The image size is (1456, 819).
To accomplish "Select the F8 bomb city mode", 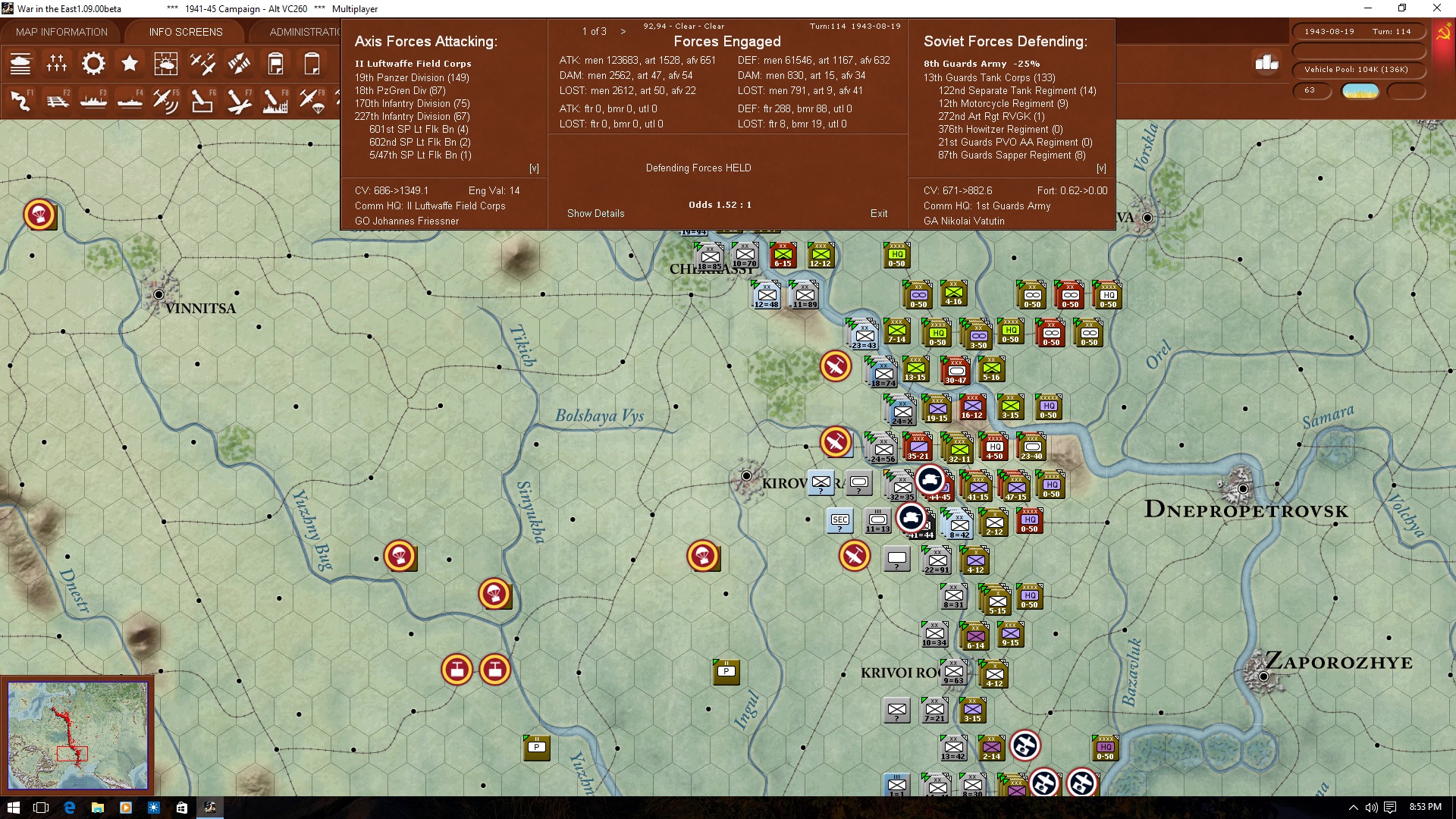I will [275, 100].
